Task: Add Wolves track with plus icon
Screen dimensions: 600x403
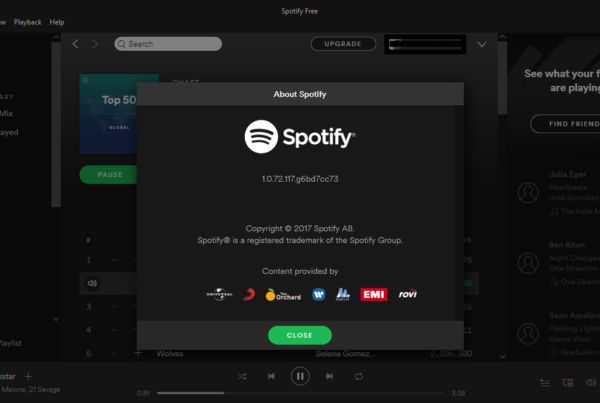Action: [138, 353]
